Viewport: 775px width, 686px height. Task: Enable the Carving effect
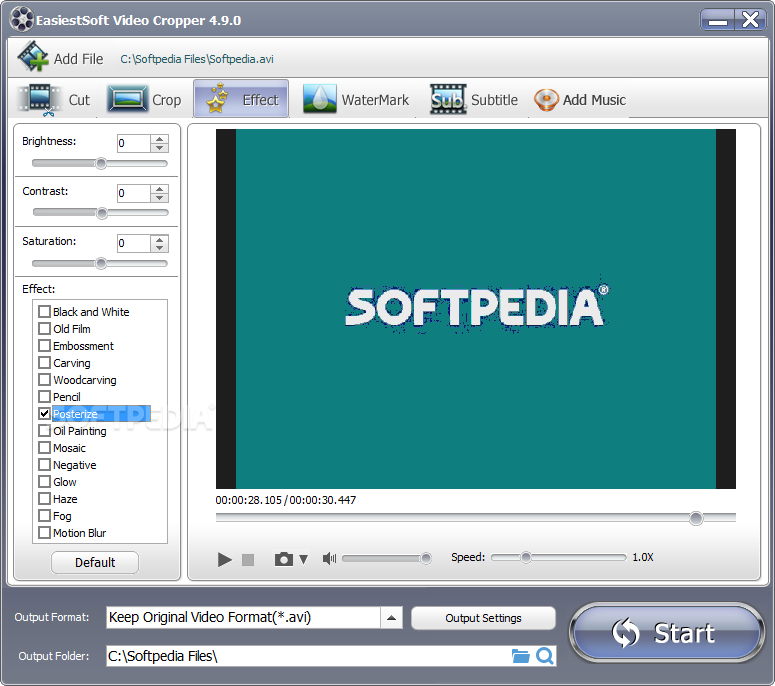coord(44,363)
